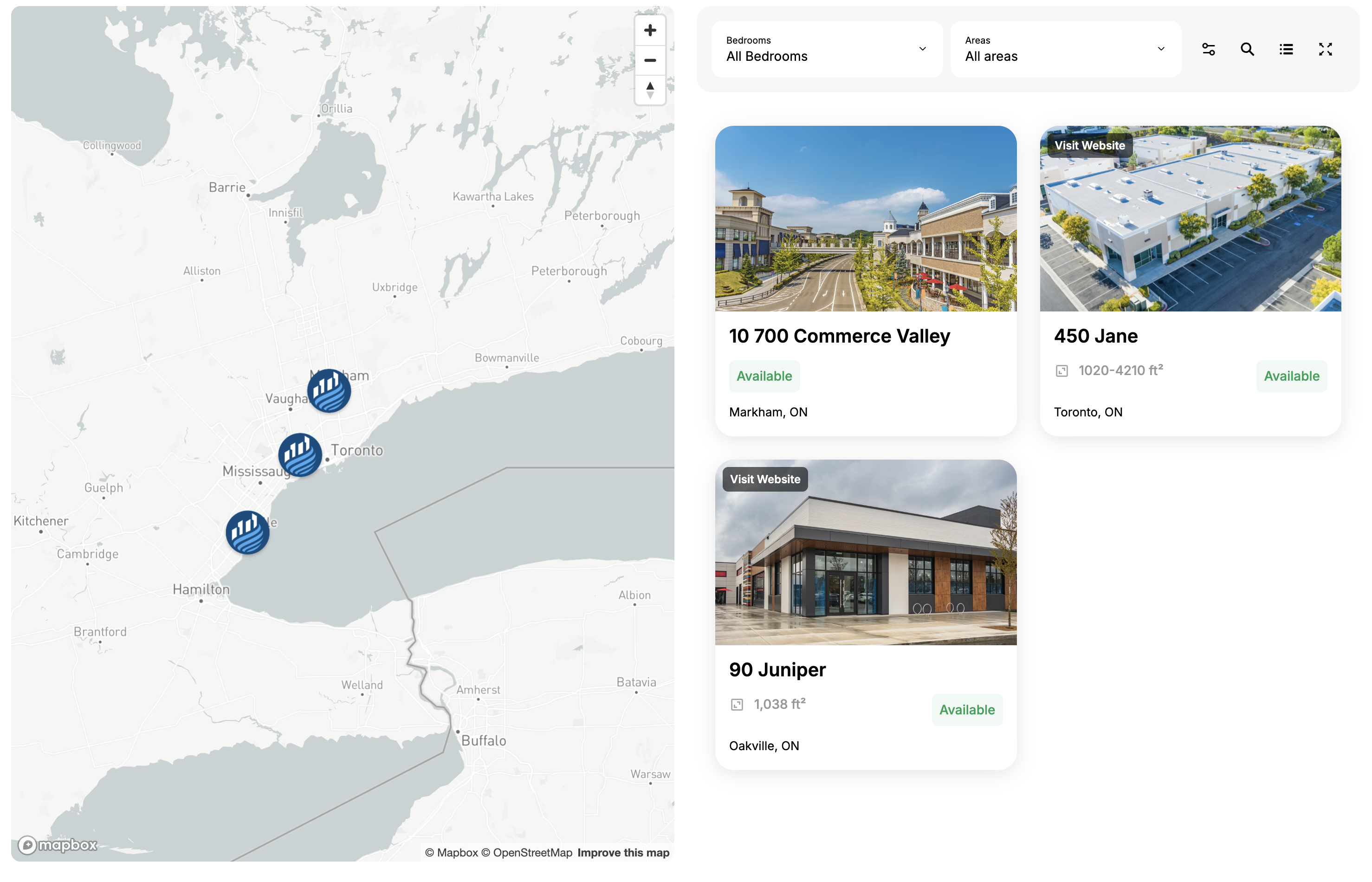Click the Bedrooms dropdown chevron
The height and width of the screenshot is (882, 1372).
click(x=923, y=49)
